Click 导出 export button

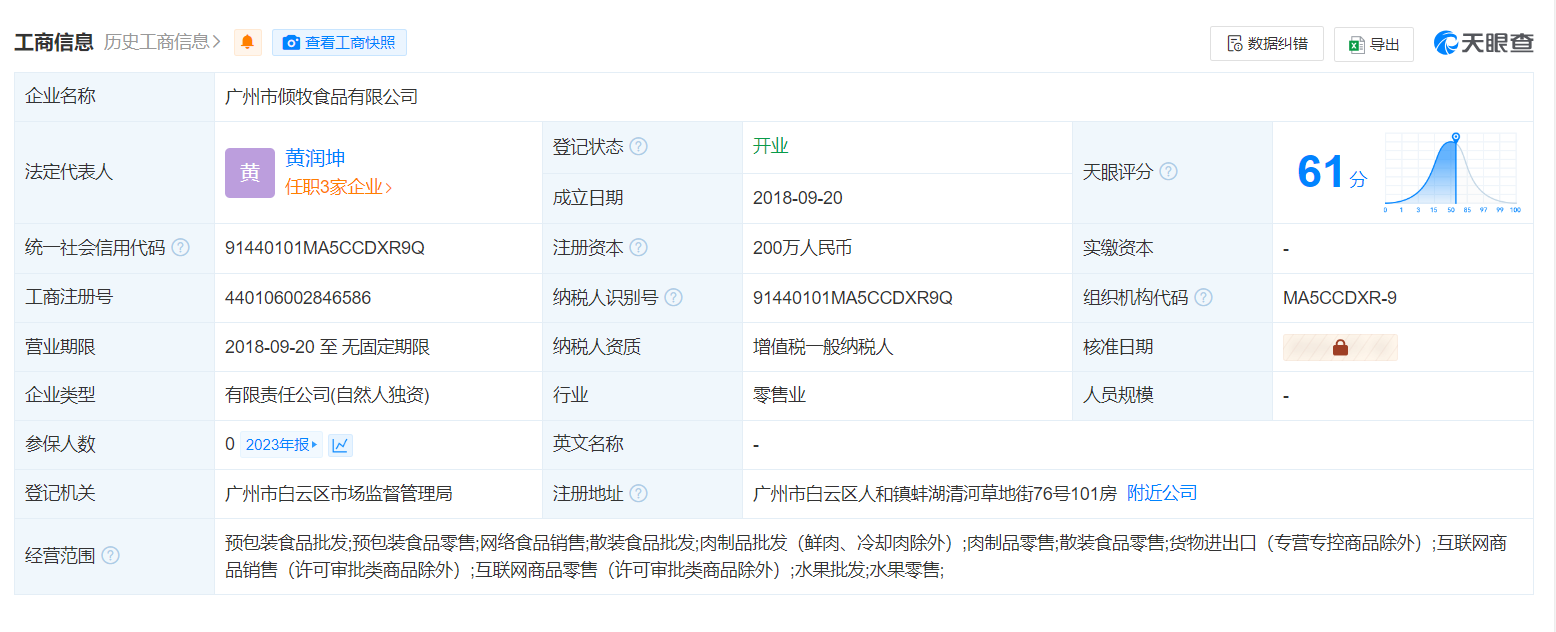point(1374,44)
